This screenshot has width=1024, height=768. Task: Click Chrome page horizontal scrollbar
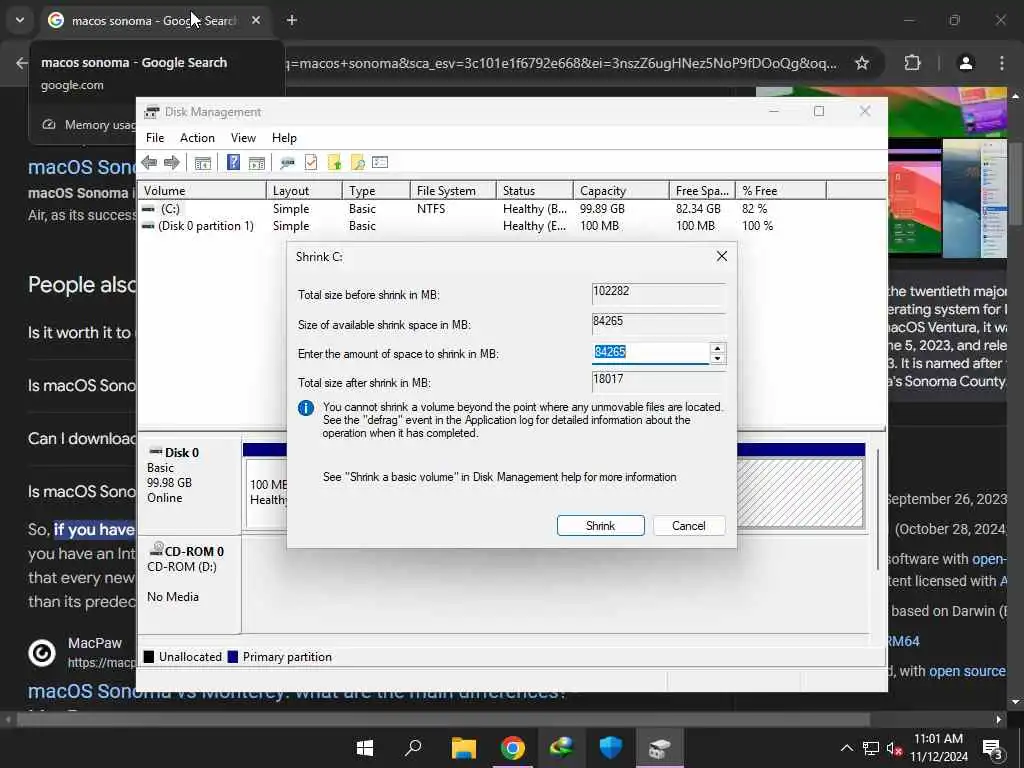444,720
